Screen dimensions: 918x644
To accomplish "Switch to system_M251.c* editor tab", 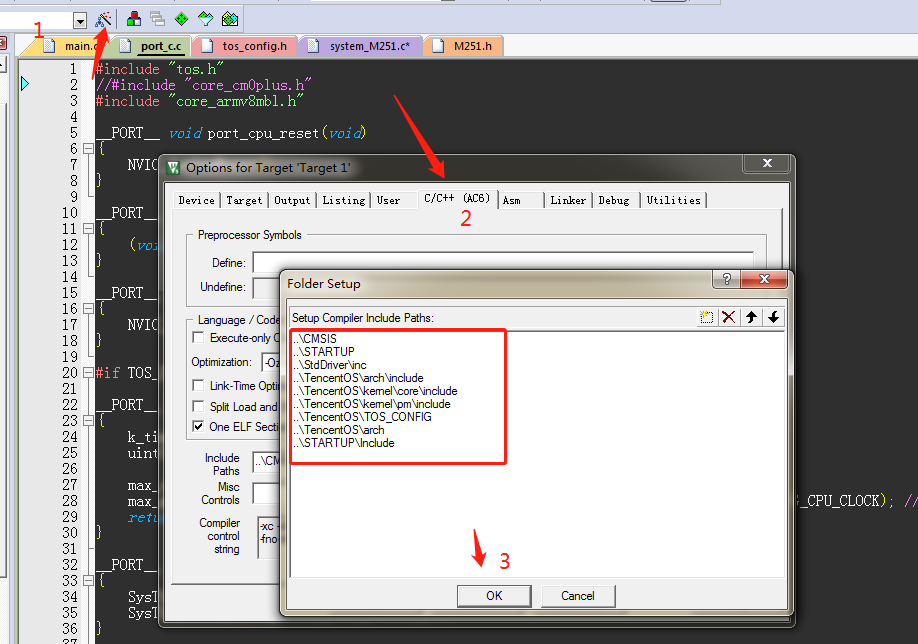I will pyautogui.click(x=360, y=46).
